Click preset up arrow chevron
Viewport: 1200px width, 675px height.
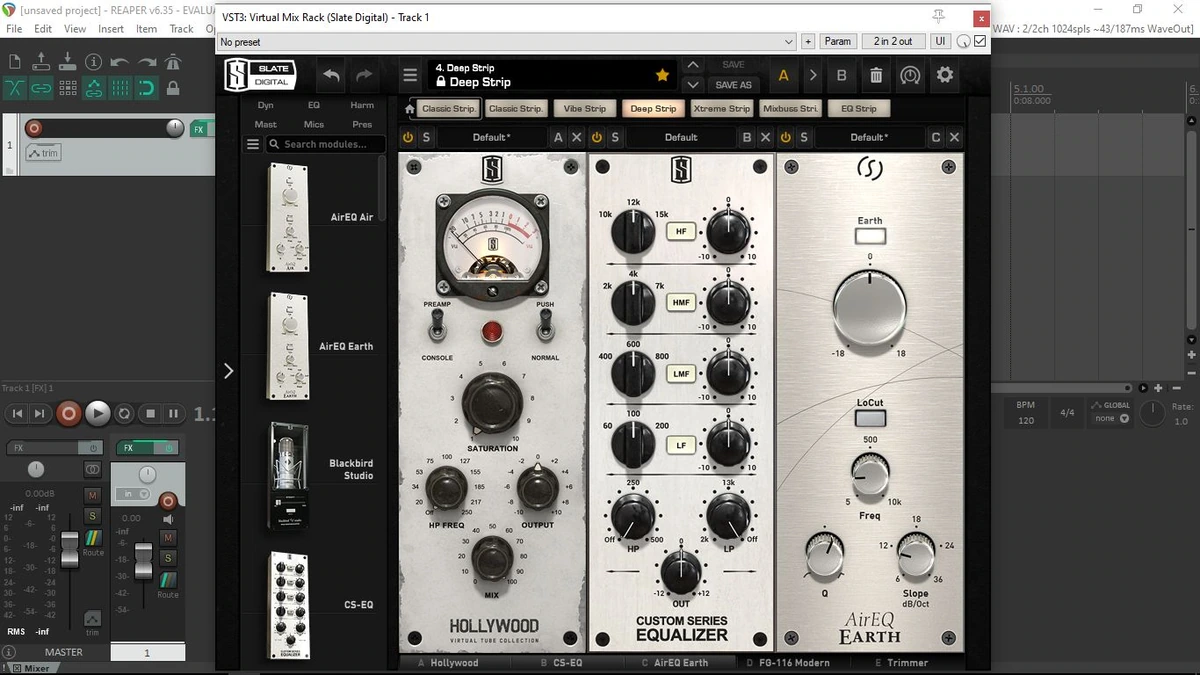[x=693, y=65]
